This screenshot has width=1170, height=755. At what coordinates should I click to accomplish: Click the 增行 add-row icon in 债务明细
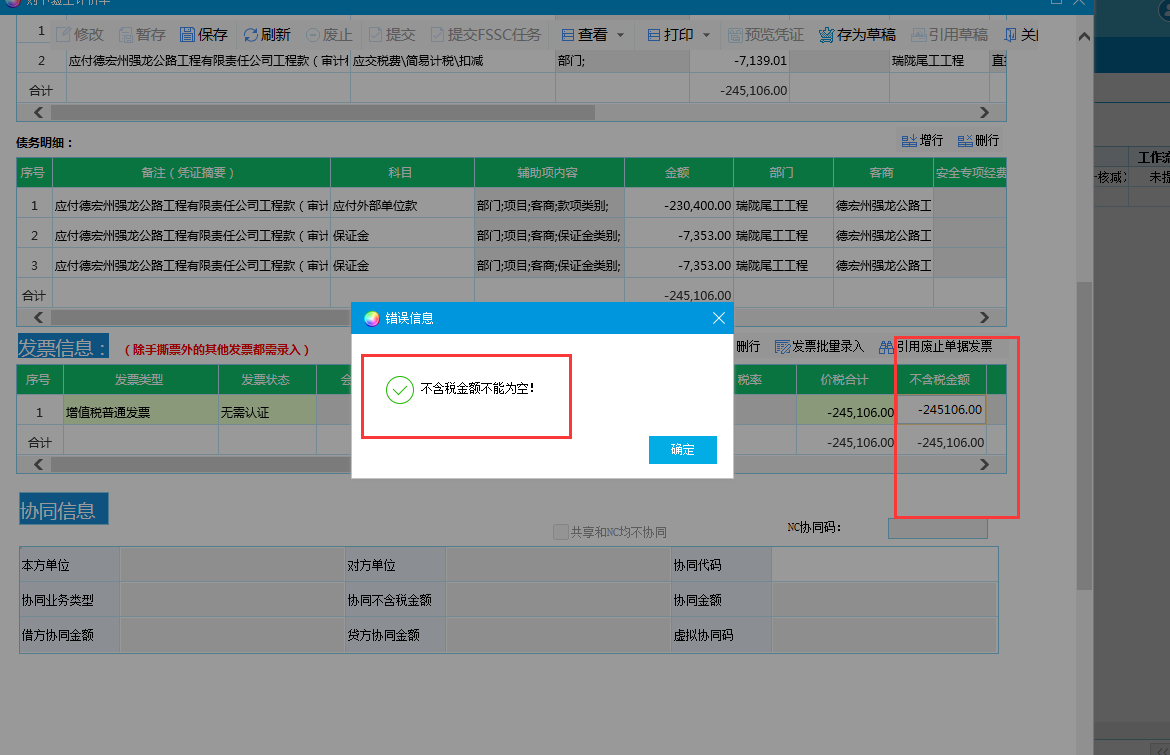tap(910, 141)
